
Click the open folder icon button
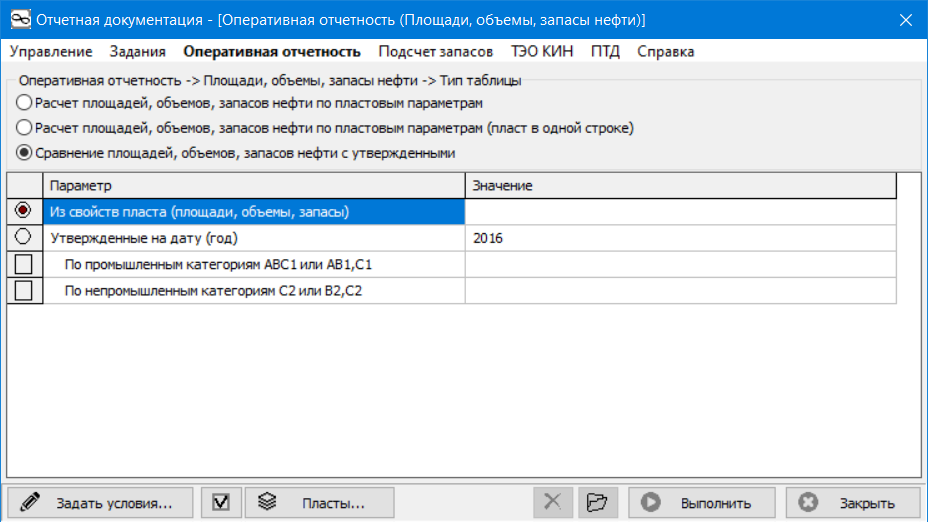598,502
